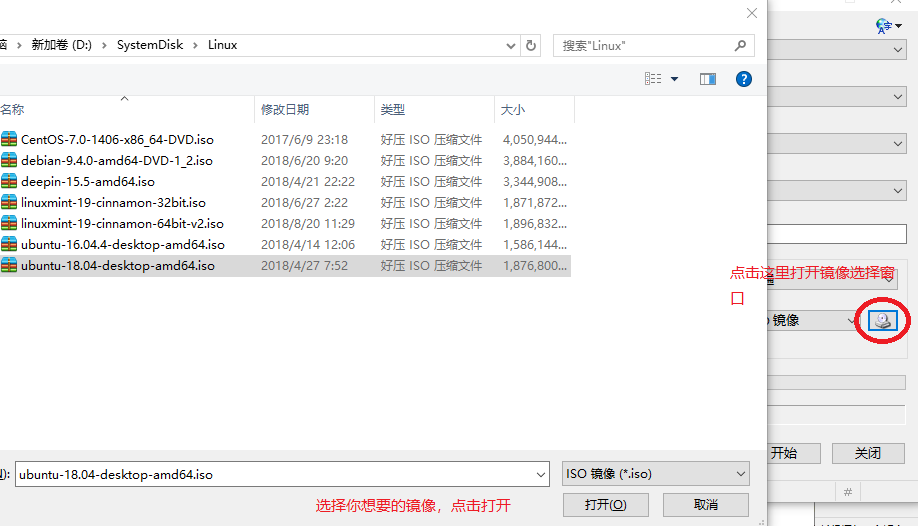Close the file open dialog

752,13
